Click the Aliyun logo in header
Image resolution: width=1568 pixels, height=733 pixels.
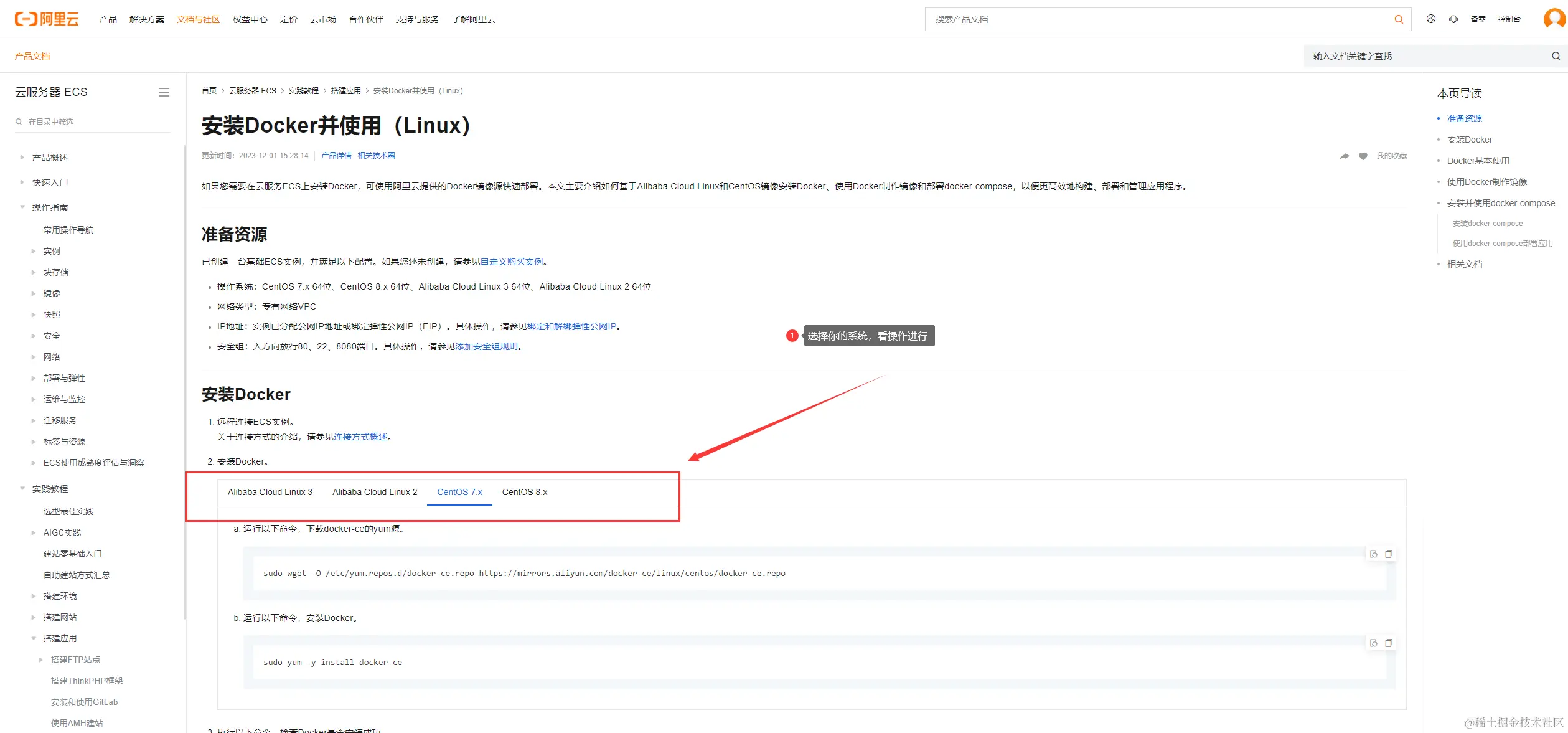(47, 19)
